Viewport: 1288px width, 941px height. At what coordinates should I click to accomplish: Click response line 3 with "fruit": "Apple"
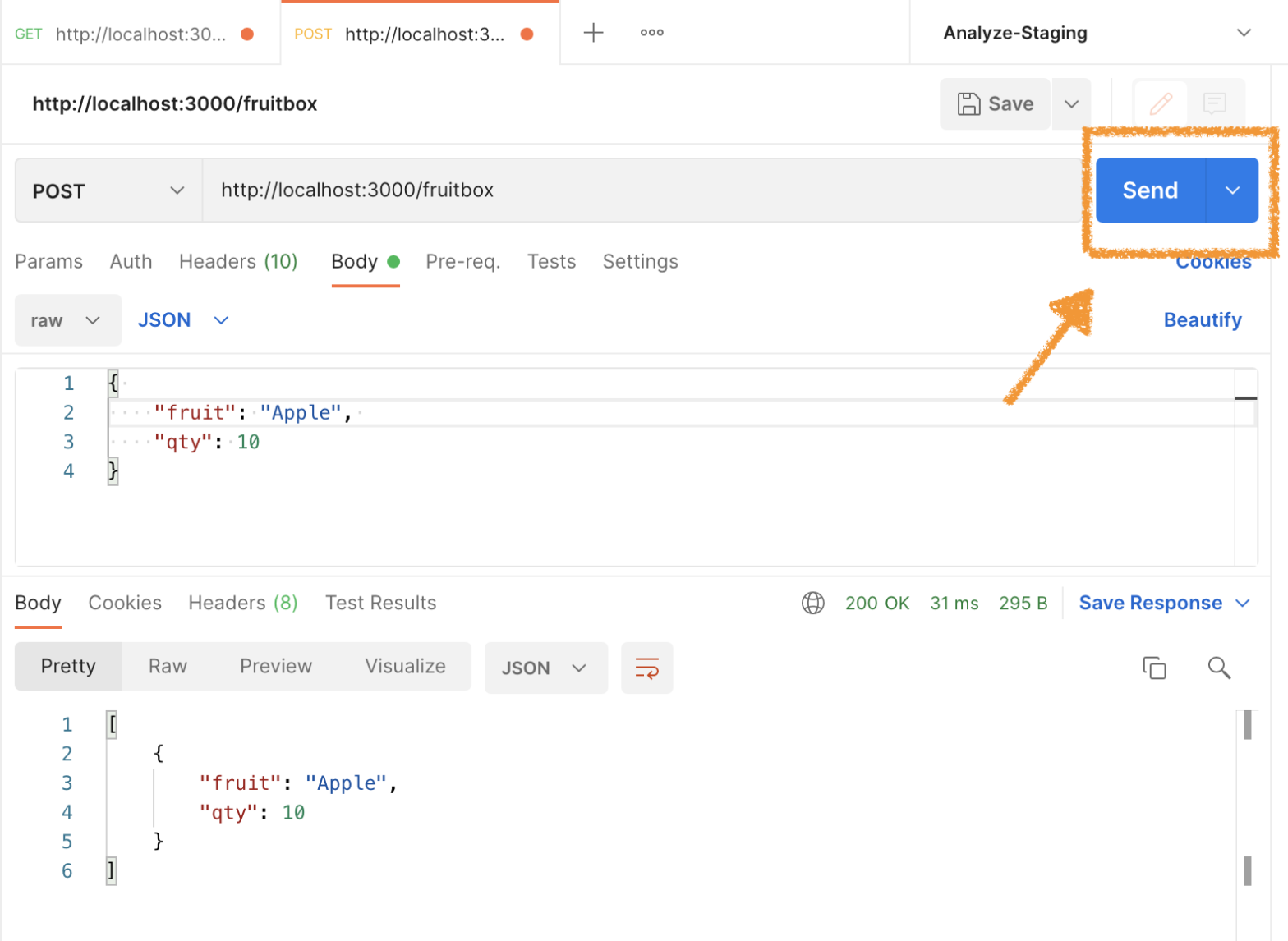coord(298,783)
